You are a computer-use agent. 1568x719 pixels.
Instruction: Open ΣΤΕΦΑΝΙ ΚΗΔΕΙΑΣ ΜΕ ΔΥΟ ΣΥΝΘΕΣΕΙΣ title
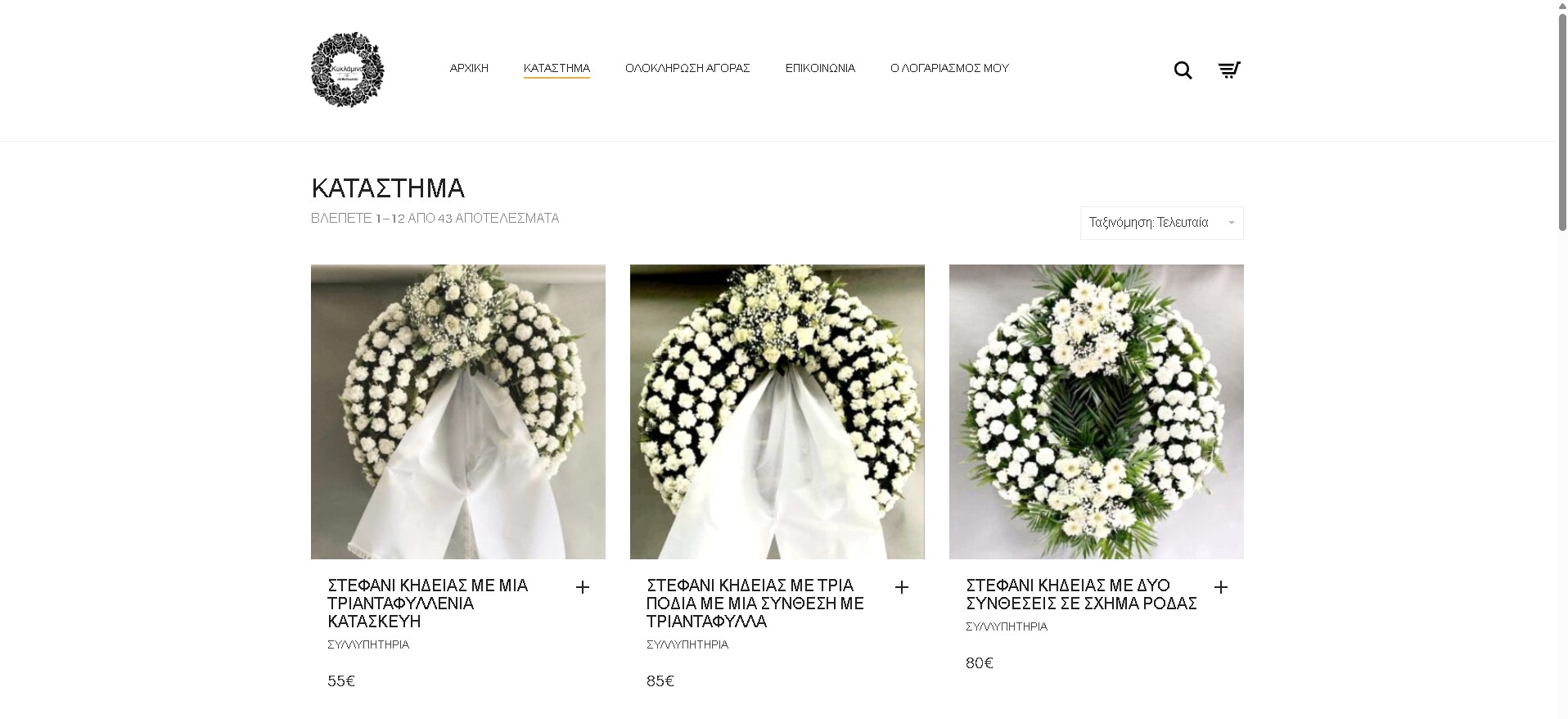(1081, 595)
